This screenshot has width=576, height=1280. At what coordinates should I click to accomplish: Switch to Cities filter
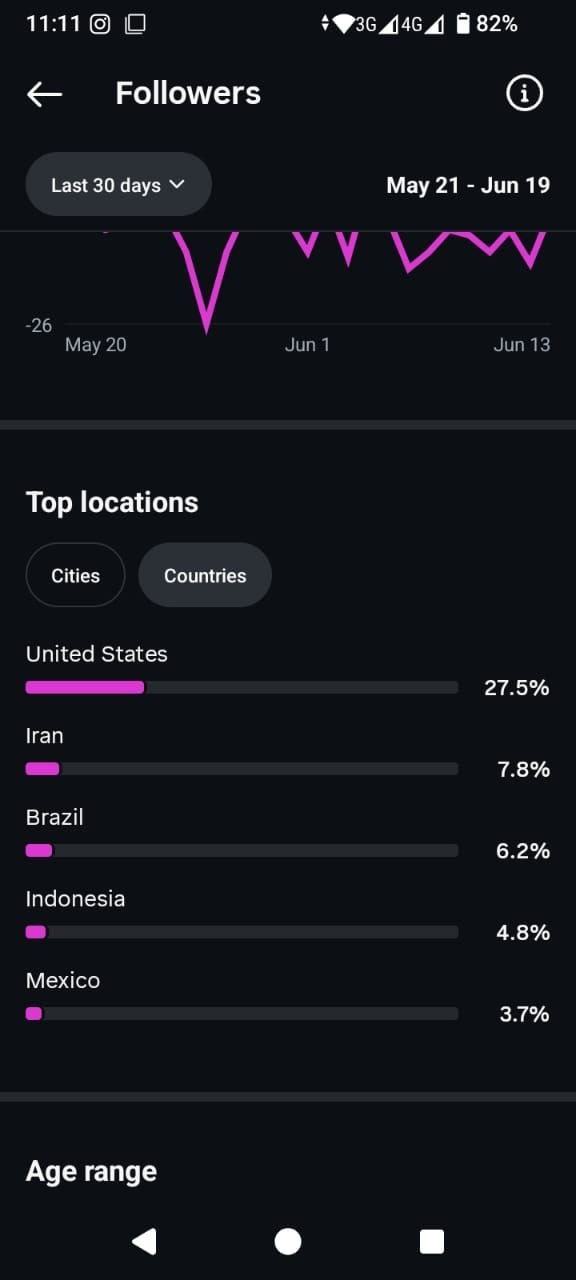point(76,575)
